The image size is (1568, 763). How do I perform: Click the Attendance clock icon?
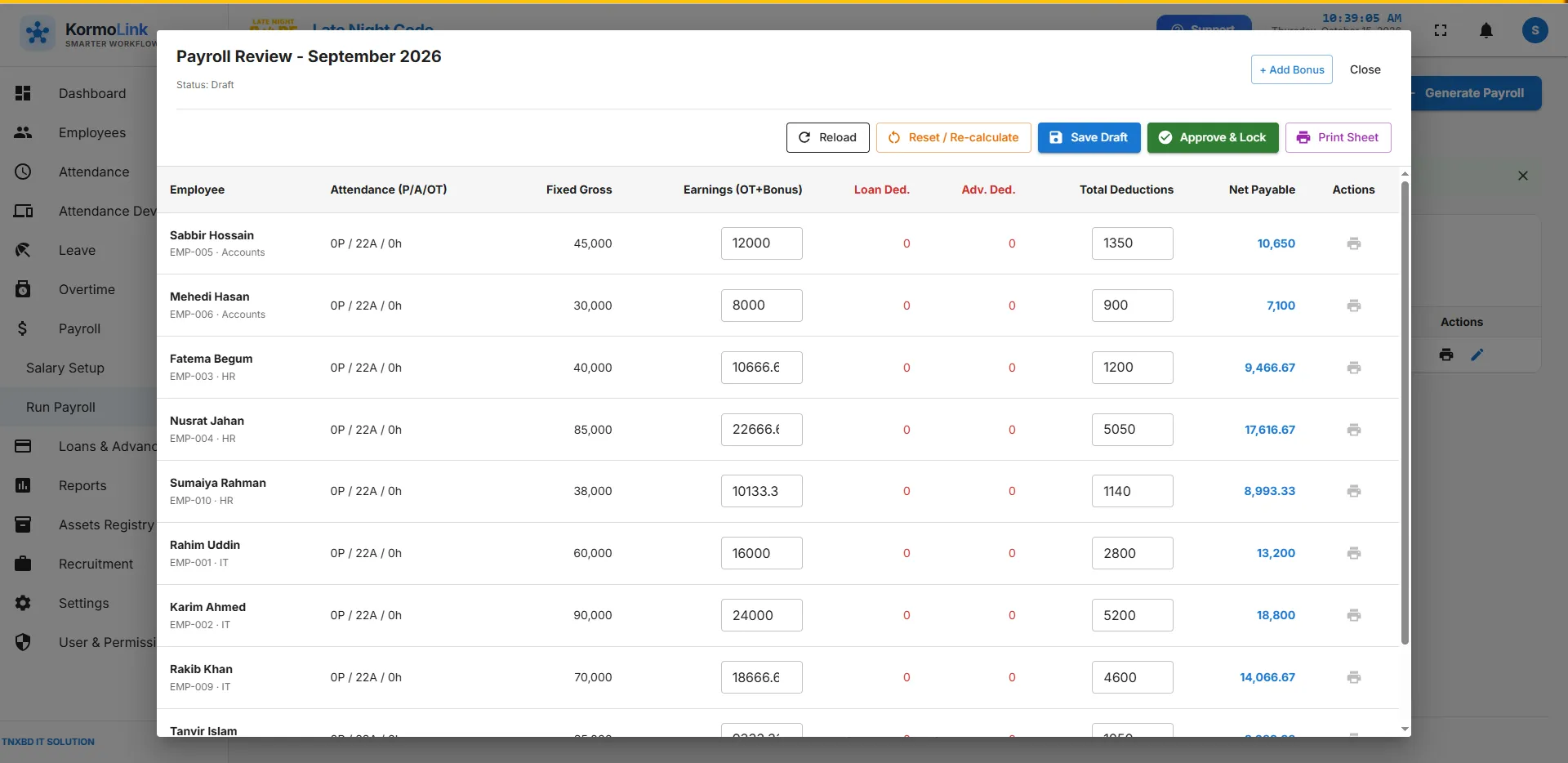(23, 172)
